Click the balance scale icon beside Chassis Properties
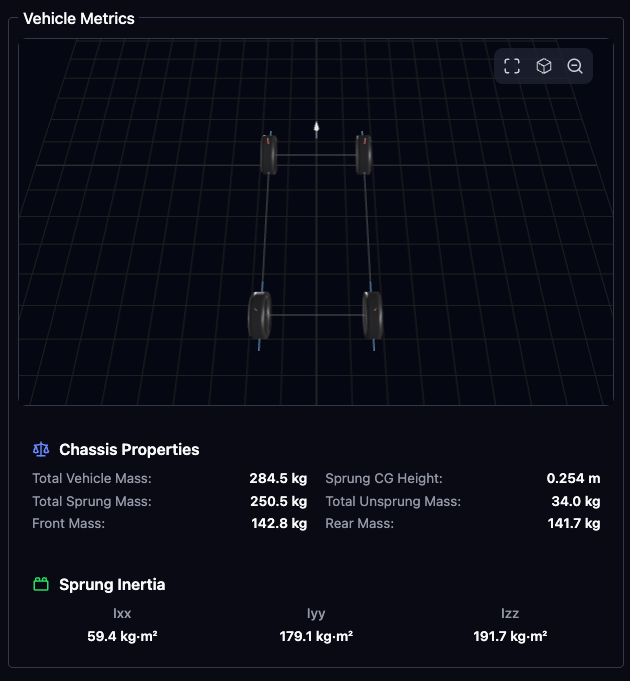The width and height of the screenshot is (630, 681). click(x=41, y=450)
